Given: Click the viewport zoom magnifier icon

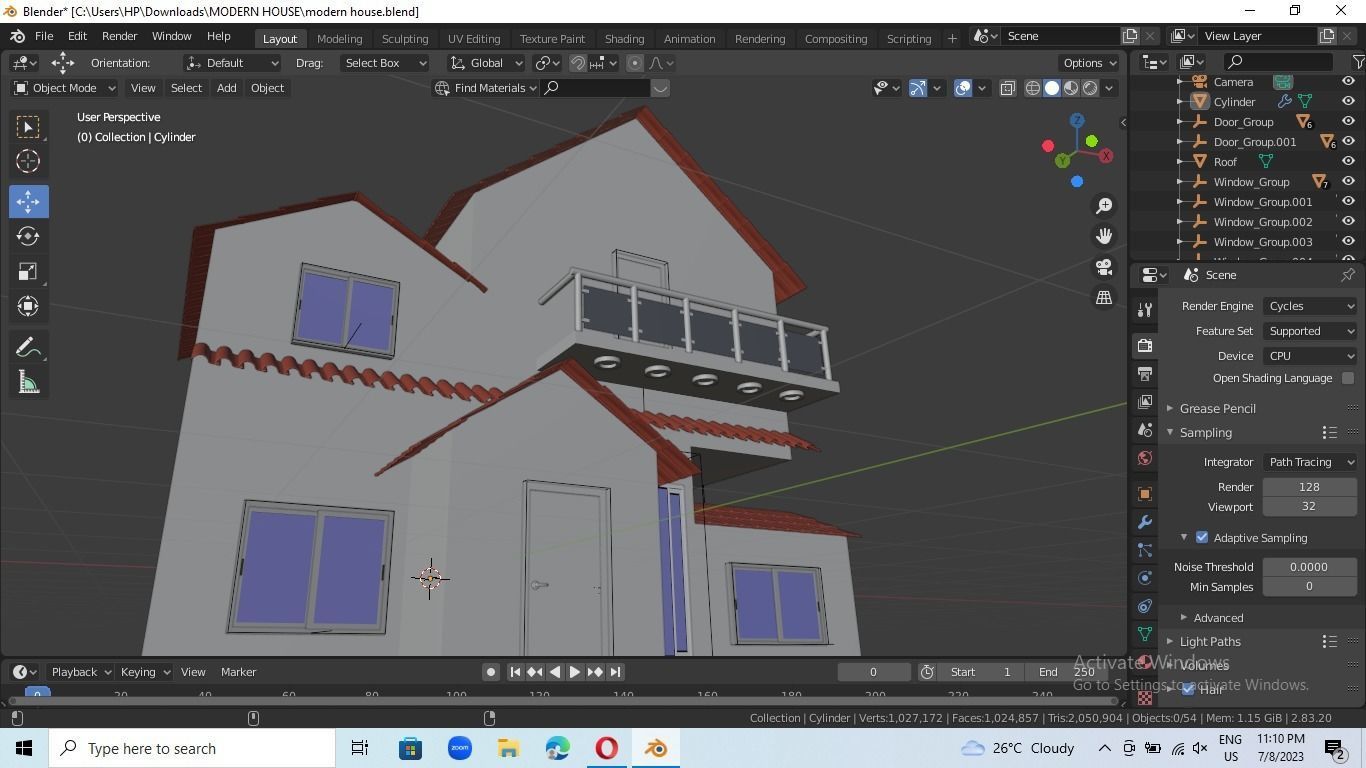Looking at the screenshot, I should pyautogui.click(x=1104, y=205).
